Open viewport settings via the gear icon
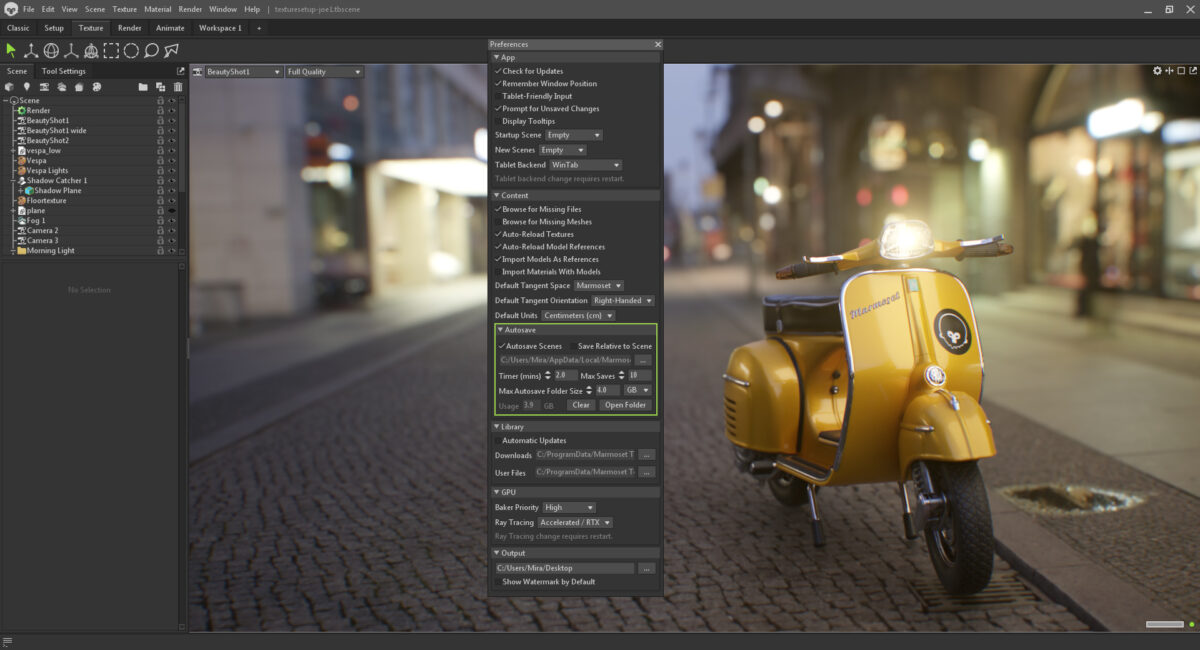This screenshot has width=1200, height=650. coord(1157,70)
